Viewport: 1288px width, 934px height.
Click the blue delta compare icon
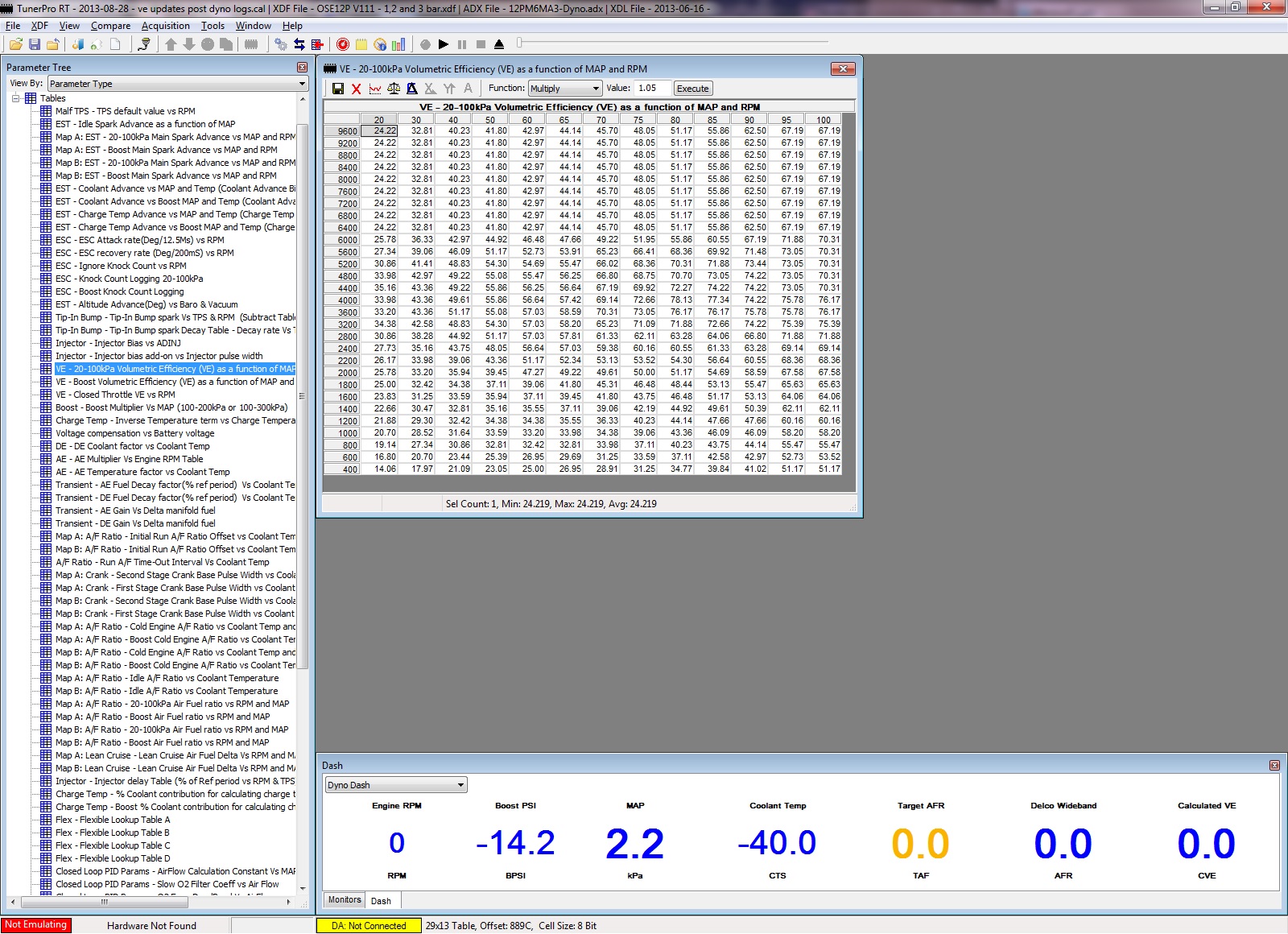coord(412,89)
